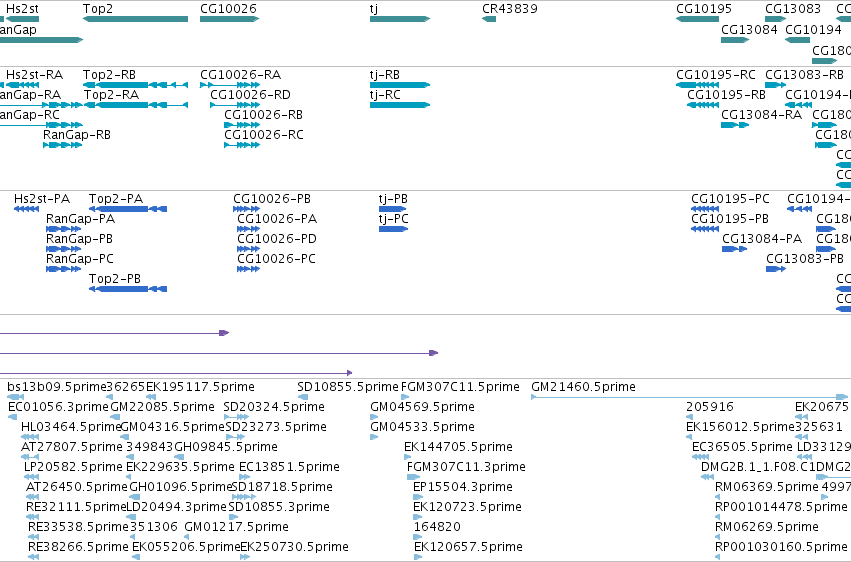Image resolution: width=851 pixels, height=562 pixels.
Task: Select the tj-PB protein bar
Action: point(392,209)
